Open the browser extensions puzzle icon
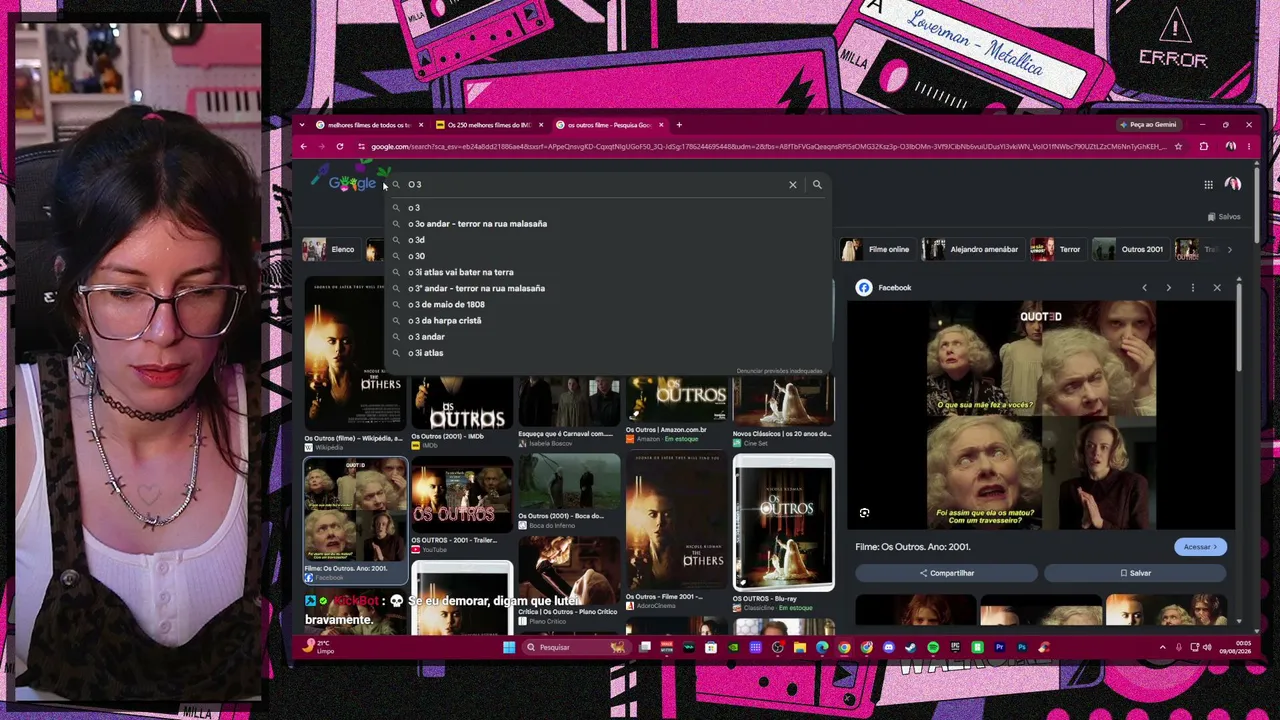1280x720 pixels. 1204,146
